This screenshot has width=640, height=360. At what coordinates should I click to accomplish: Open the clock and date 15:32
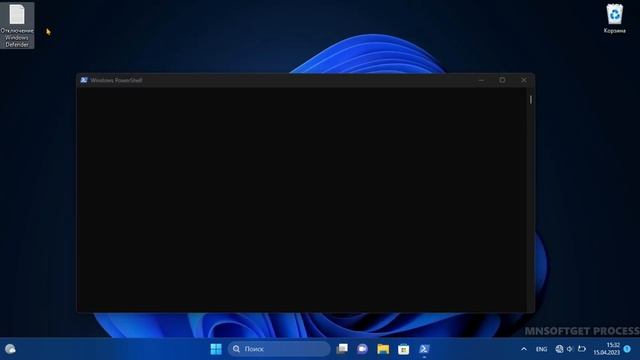pyautogui.click(x=607, y=349)
